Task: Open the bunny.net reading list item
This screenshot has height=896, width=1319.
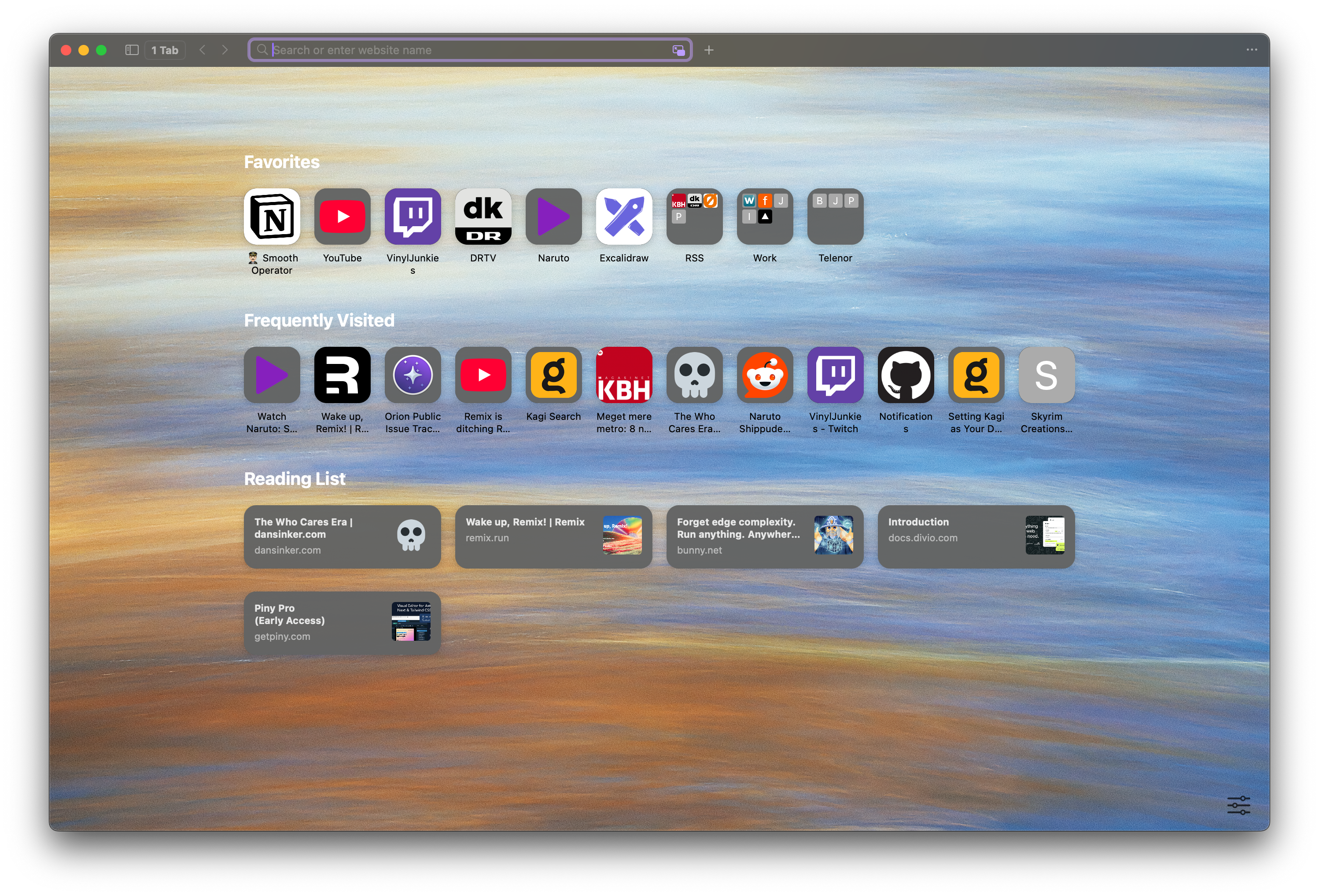Action: pyautogui.click(x=764, y=536)
